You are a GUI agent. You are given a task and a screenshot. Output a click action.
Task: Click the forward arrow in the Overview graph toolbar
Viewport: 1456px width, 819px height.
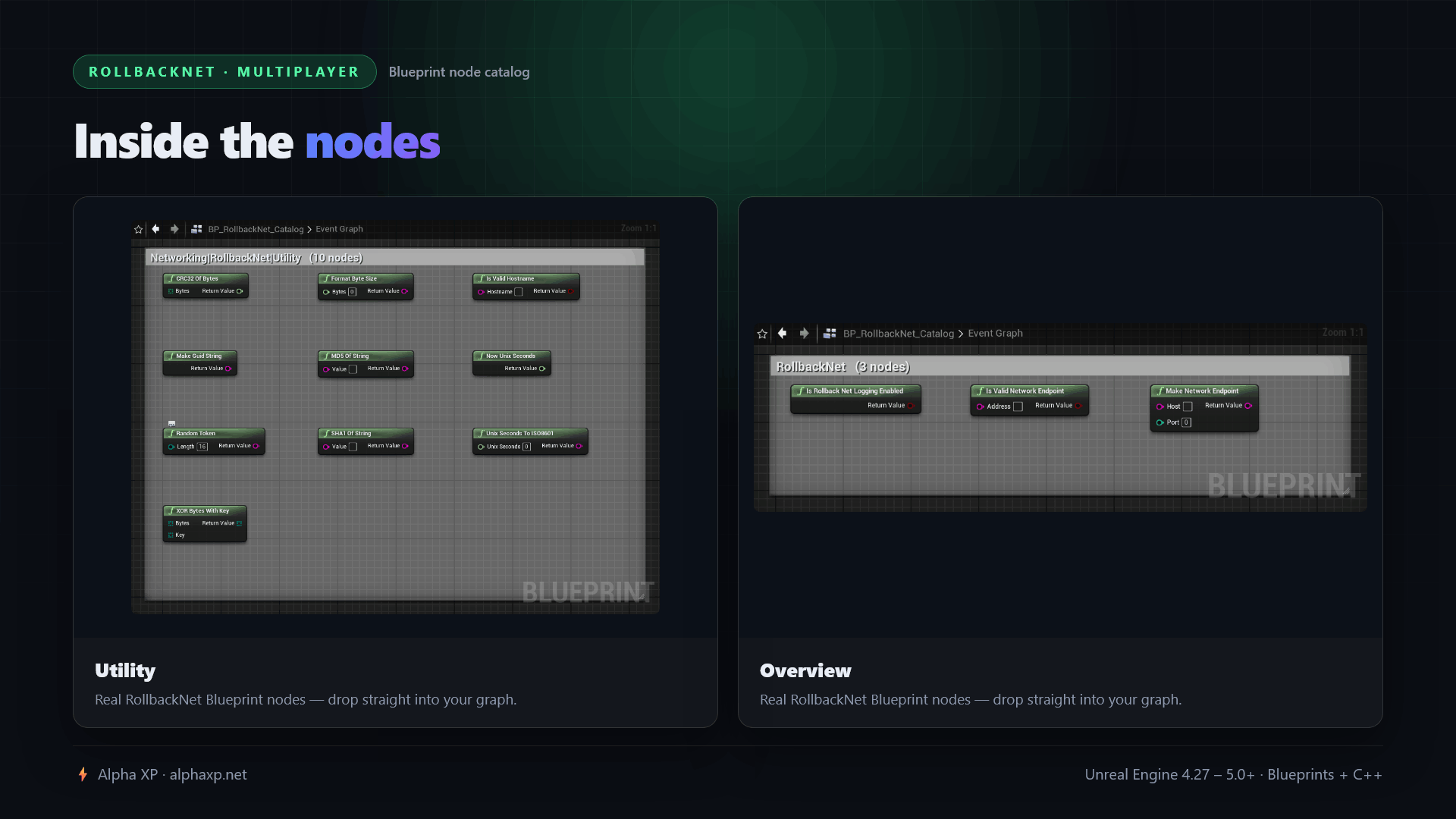tap(804, 333)
